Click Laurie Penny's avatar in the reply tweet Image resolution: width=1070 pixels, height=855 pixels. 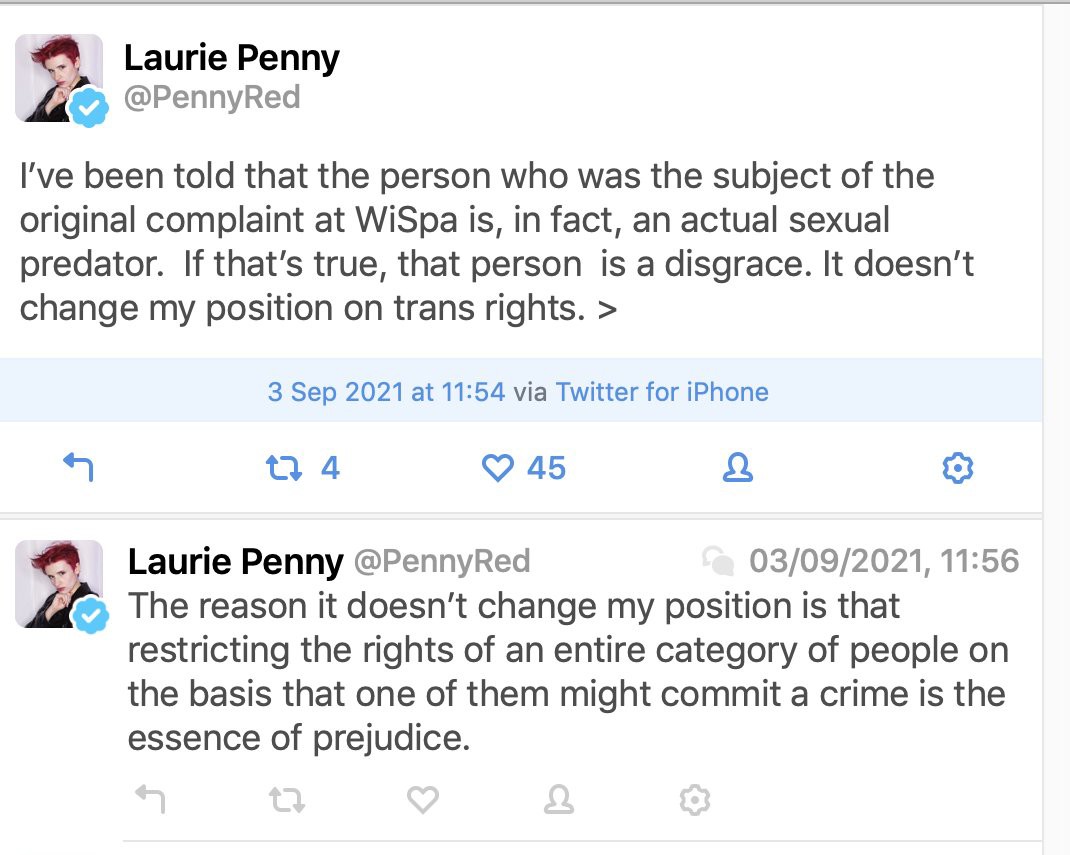coord(59,584)
